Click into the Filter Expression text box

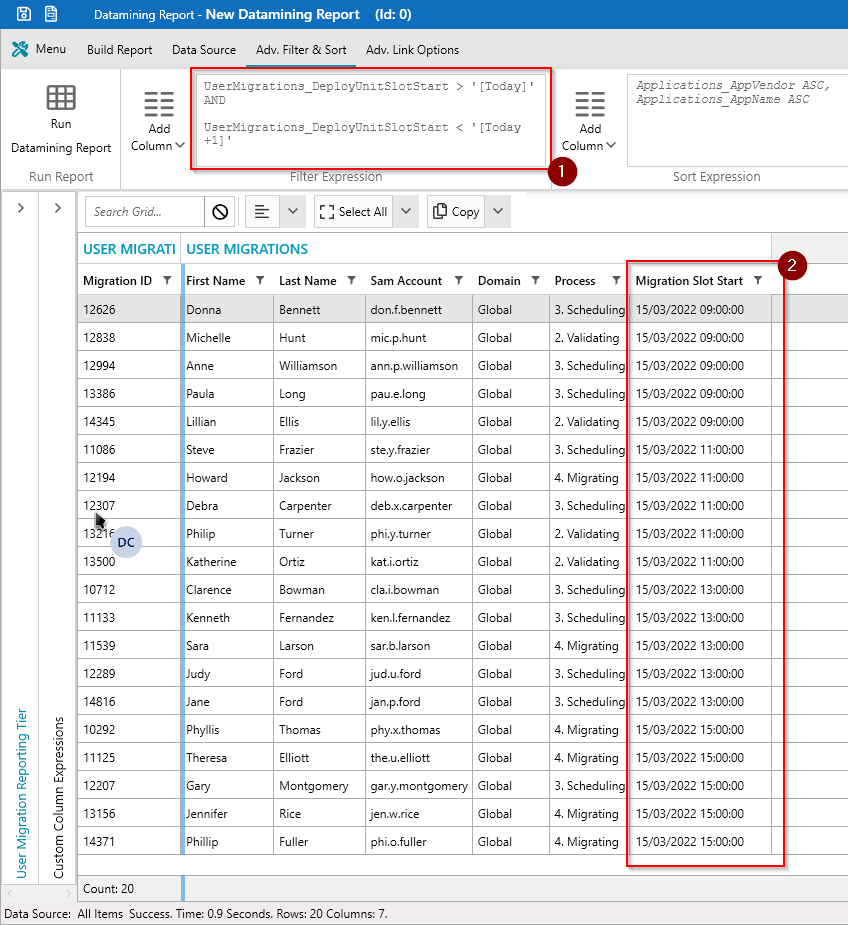click(x=371, y=120)
